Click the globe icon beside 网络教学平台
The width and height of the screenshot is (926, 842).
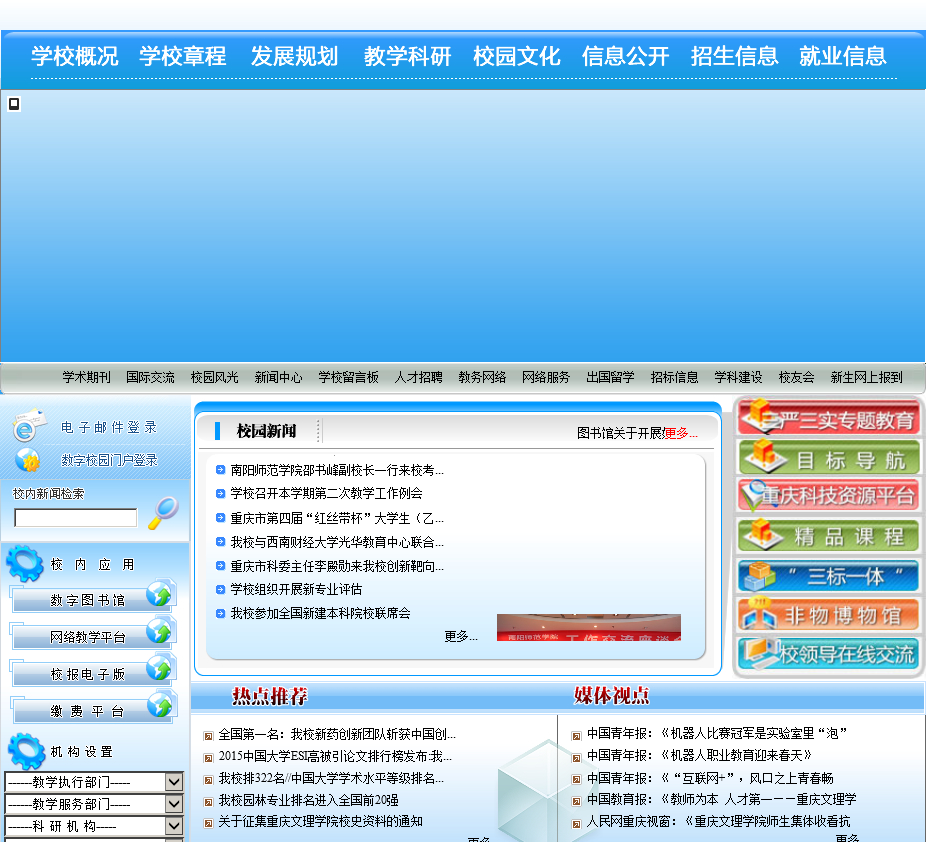(159, 632)
